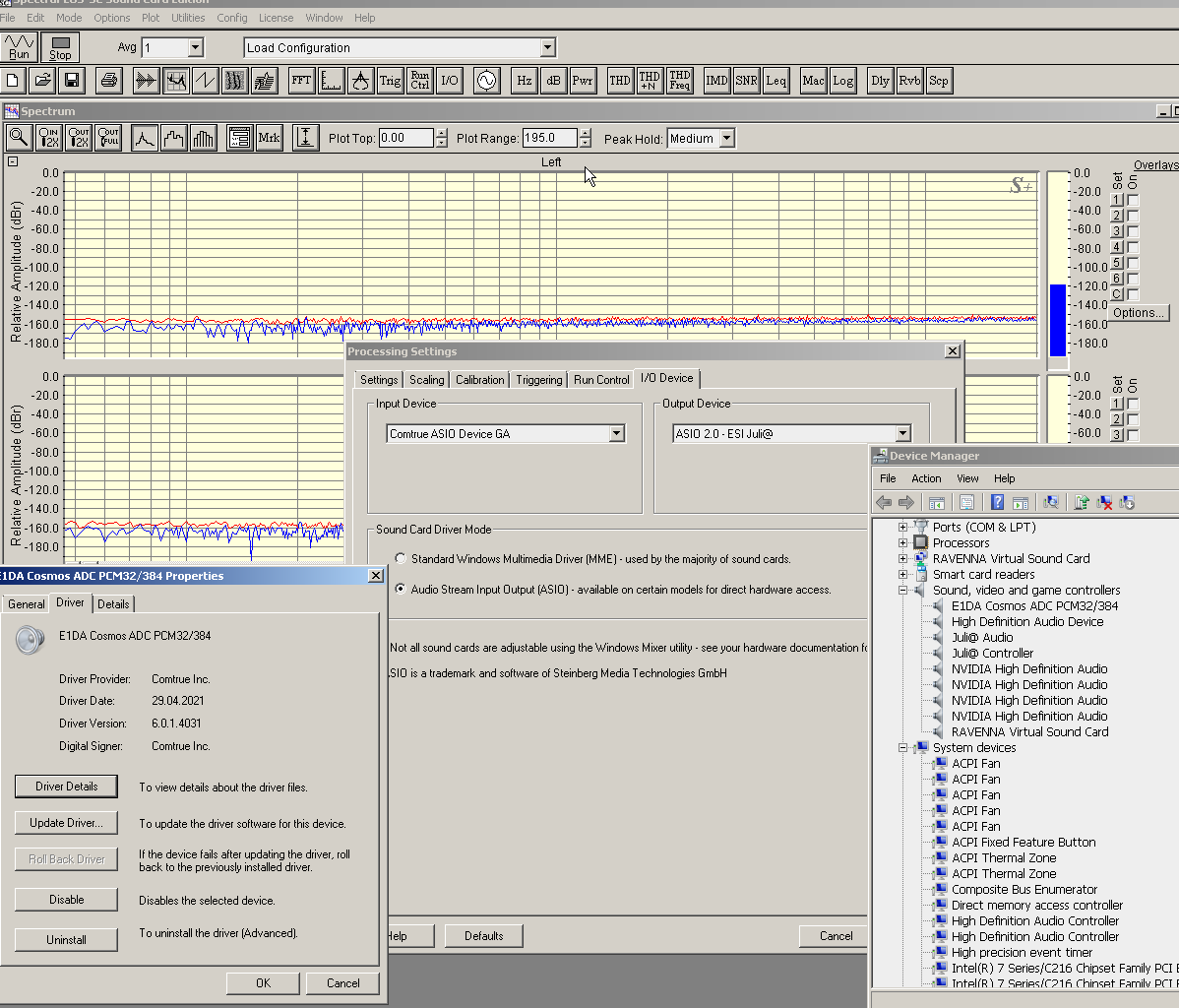Open a file with the folder icon
1179x1008 pixels.
tap(43, 81)
